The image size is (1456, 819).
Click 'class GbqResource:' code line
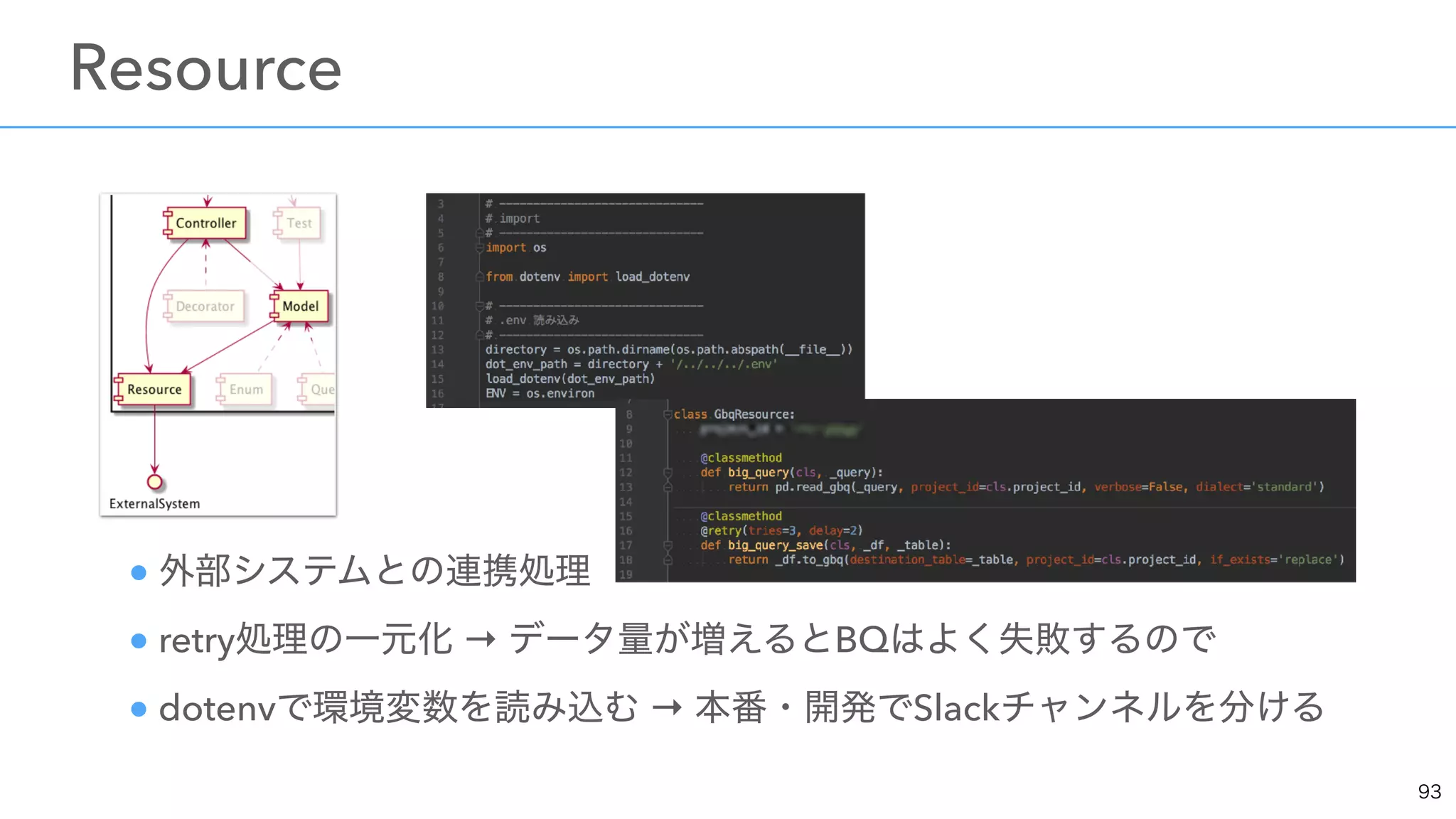tap(734, 414)
